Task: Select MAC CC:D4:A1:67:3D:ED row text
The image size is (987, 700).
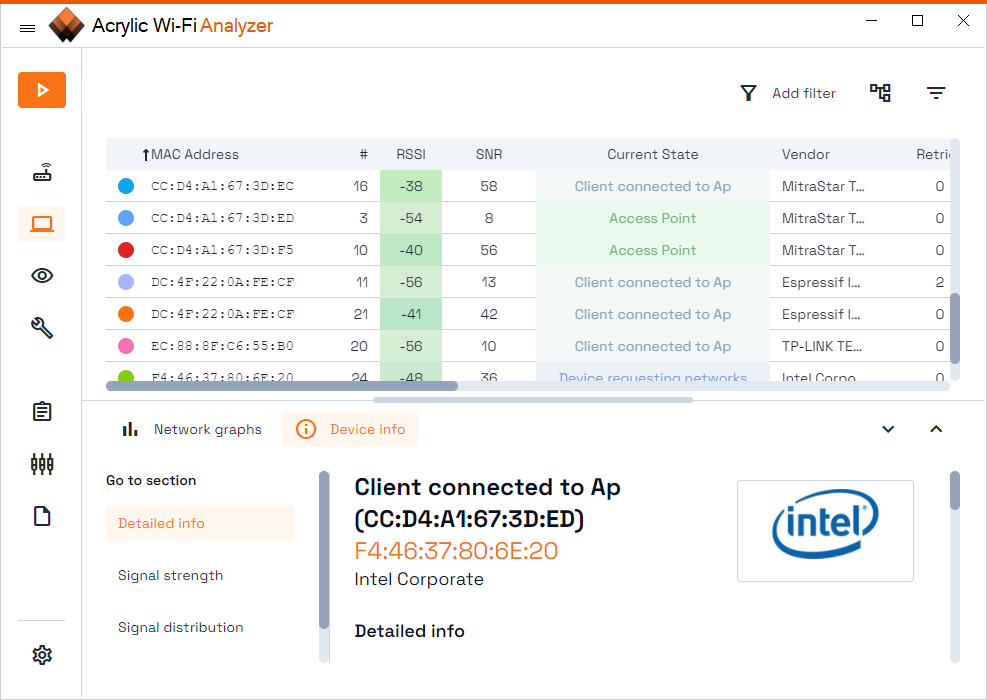Action: pos(222,218)
